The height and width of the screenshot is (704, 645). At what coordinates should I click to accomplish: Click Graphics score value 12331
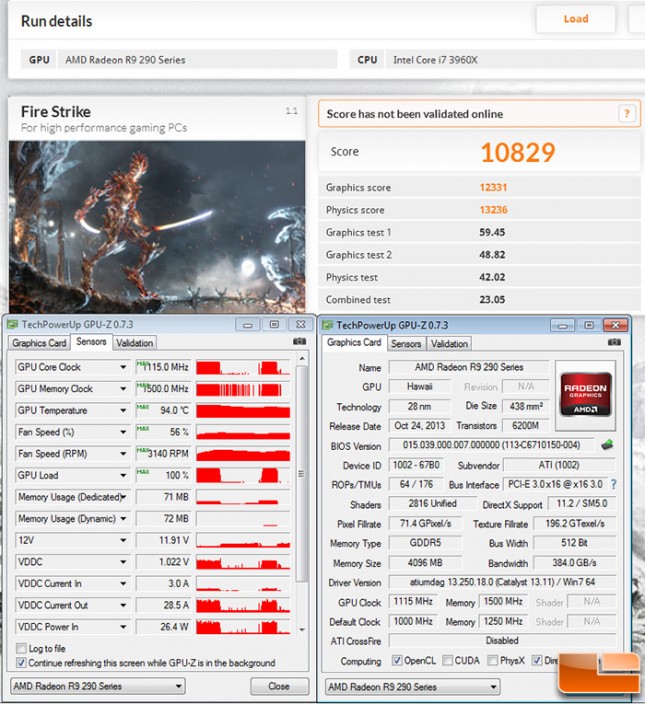(493, 187)
